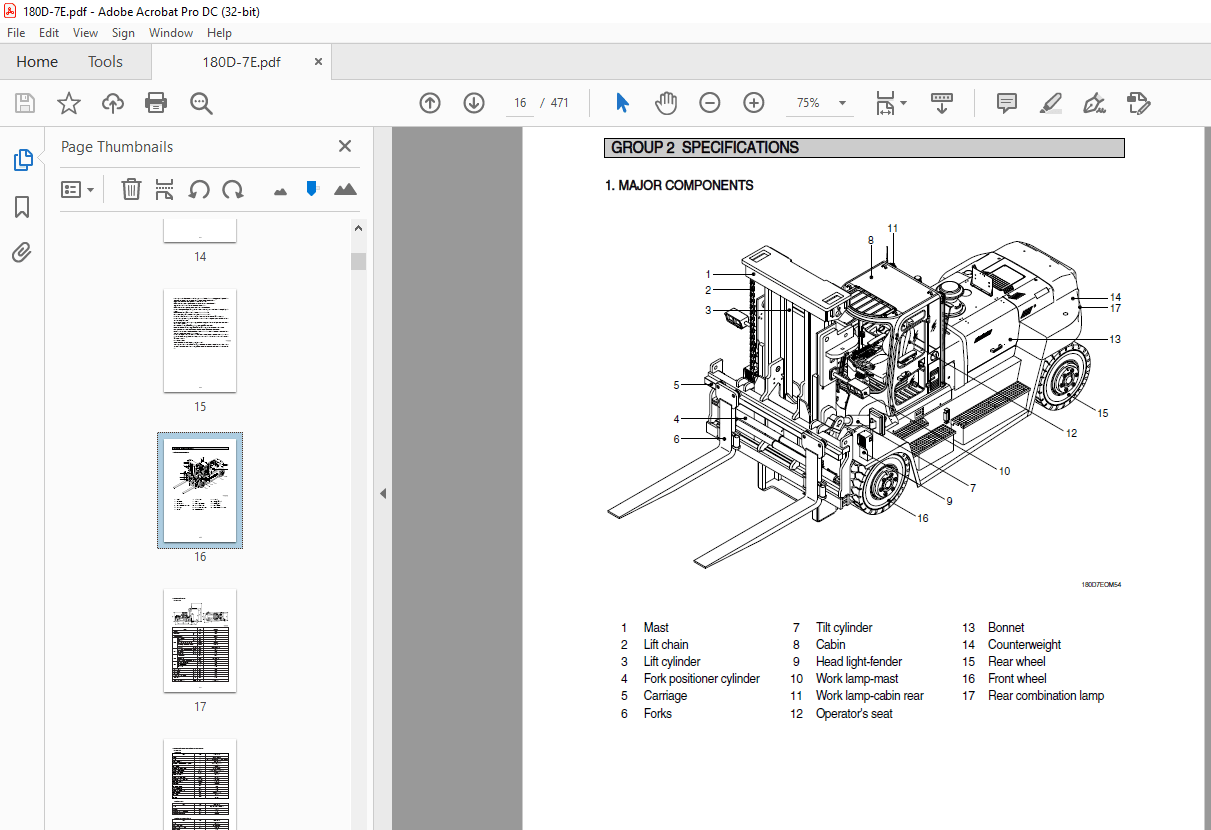Image resolution: width=1211 pixels, height=830 pixels.
Task: Select the Hand tool in the toolbar
Action: pyautogui.click(x=666, y=102)
